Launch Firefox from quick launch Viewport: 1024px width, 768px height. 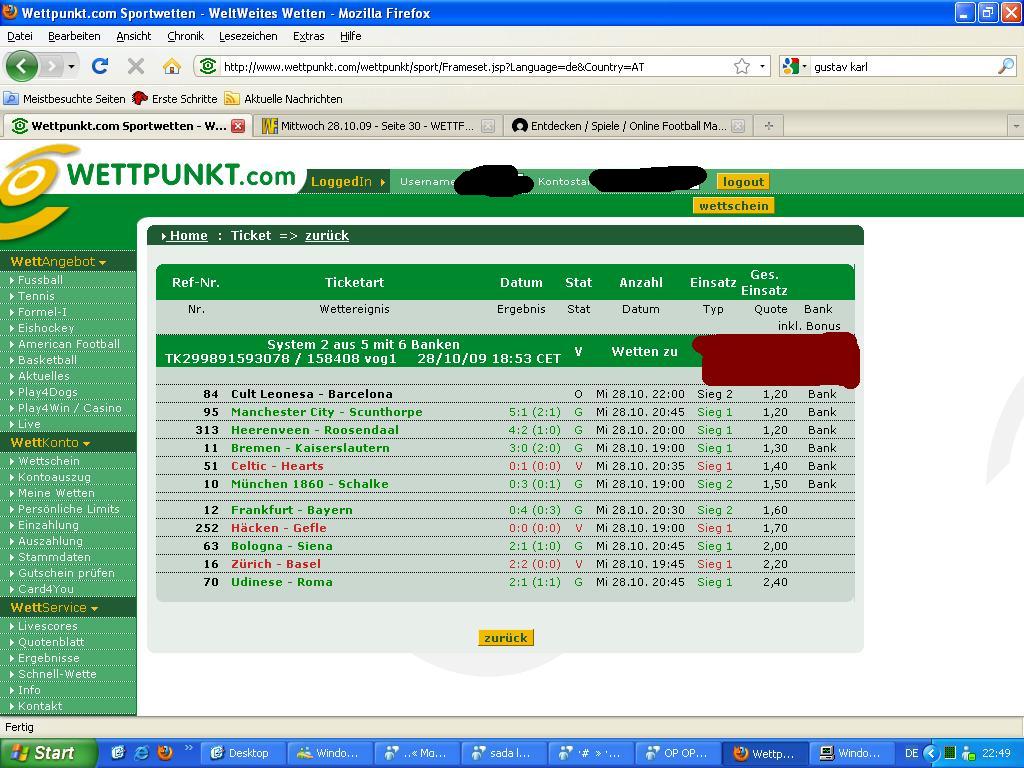pos(165,753)
